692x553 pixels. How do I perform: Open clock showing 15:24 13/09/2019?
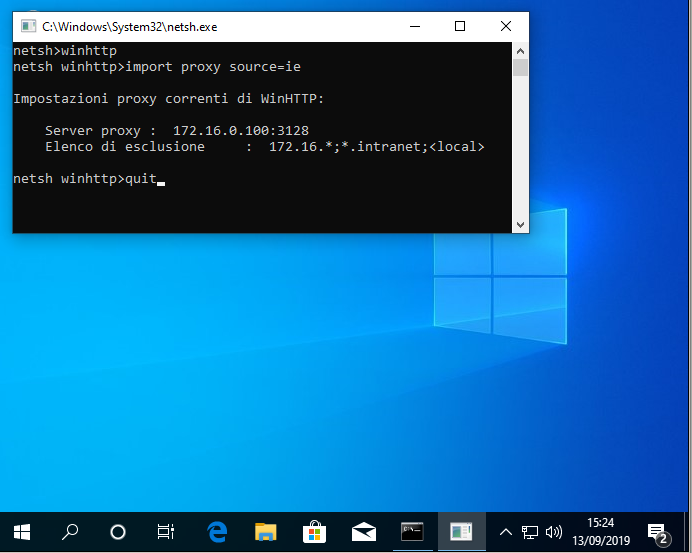[x=601, y=532]
